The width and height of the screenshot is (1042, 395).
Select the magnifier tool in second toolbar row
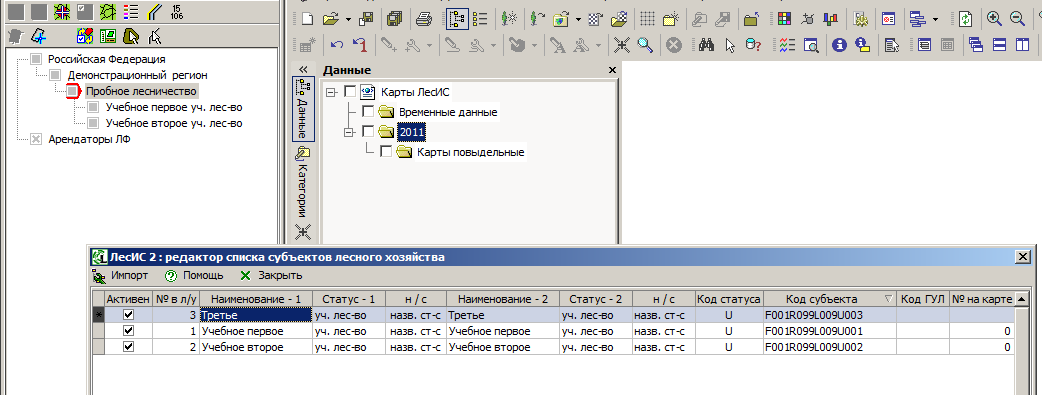click(x=645, y=45)
